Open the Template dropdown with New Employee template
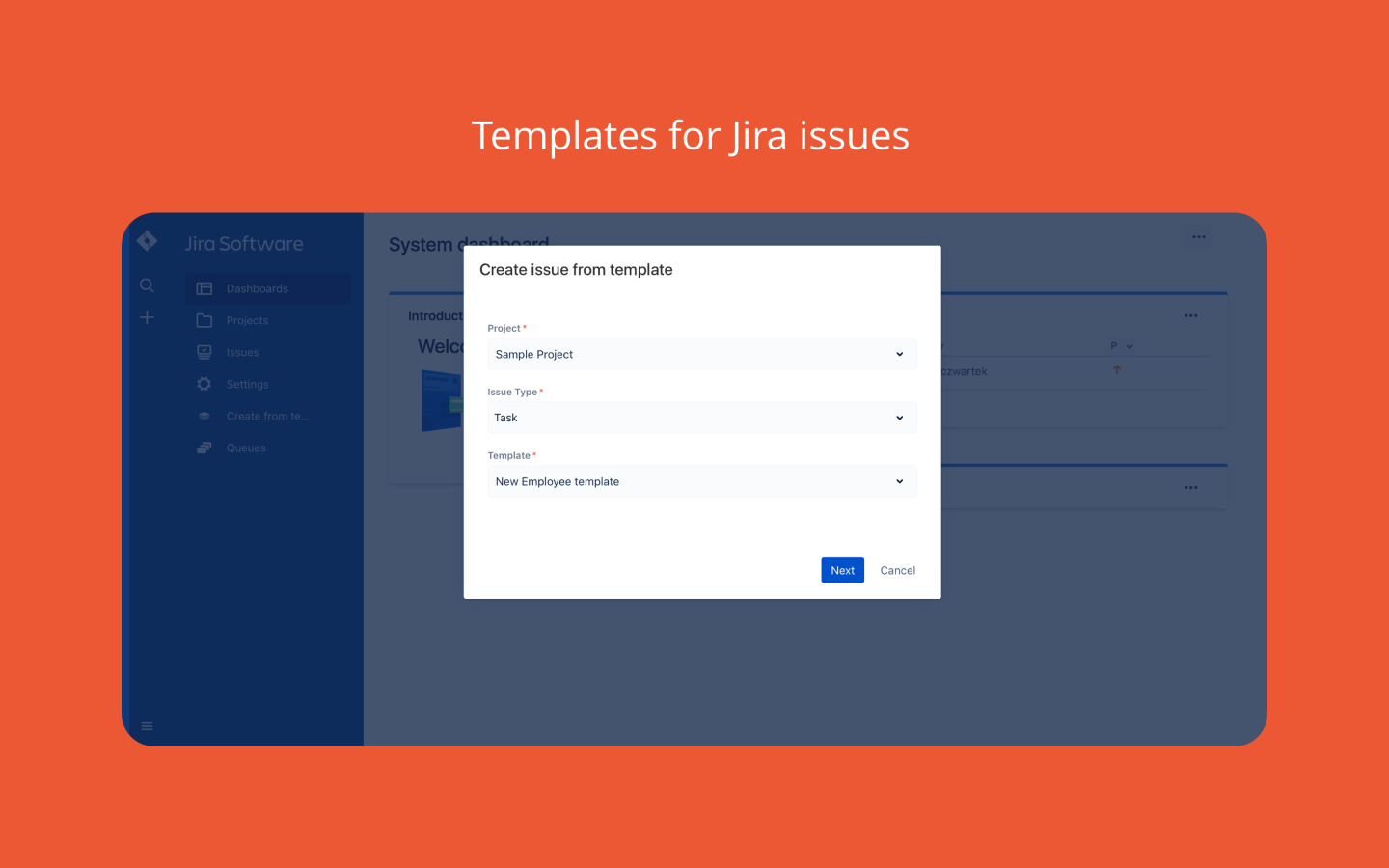 coord(701,481)
